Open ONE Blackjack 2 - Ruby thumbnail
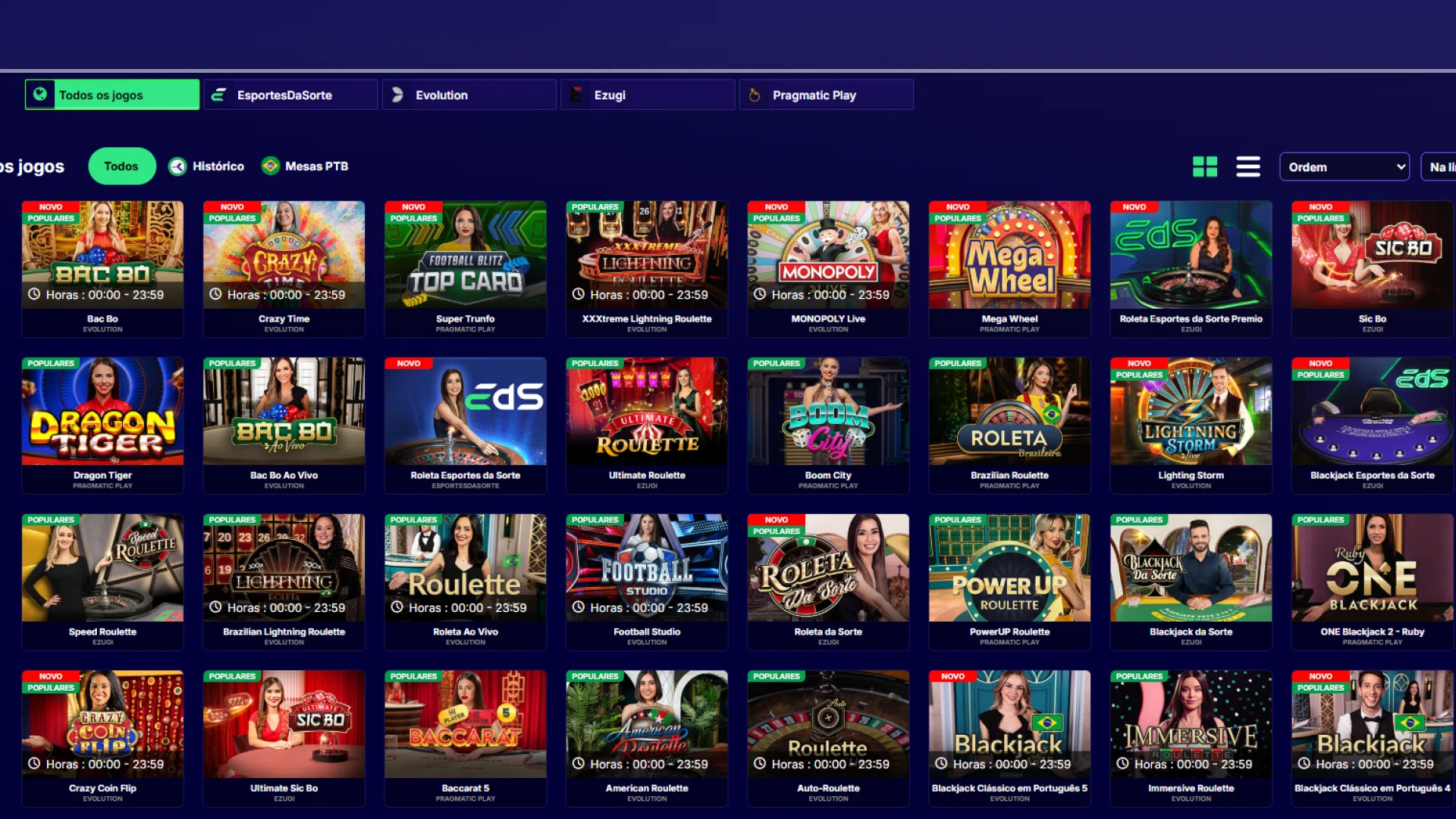Image resolution: width=1456 pixels, height=819 pixels. click(x=1373, y=568)
